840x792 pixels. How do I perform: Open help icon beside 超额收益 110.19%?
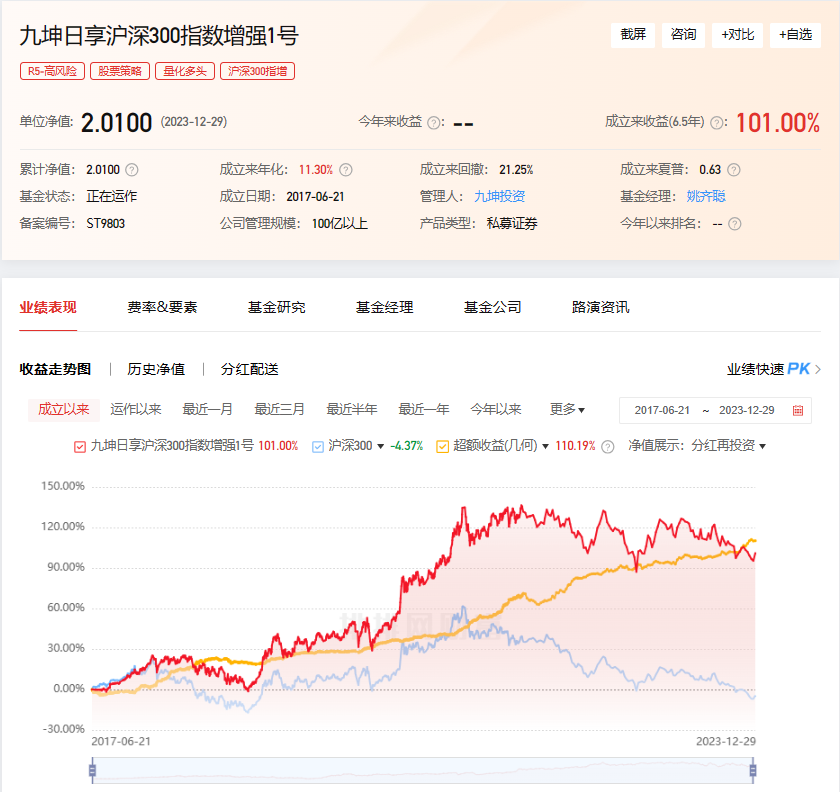(x=608, y=446)
